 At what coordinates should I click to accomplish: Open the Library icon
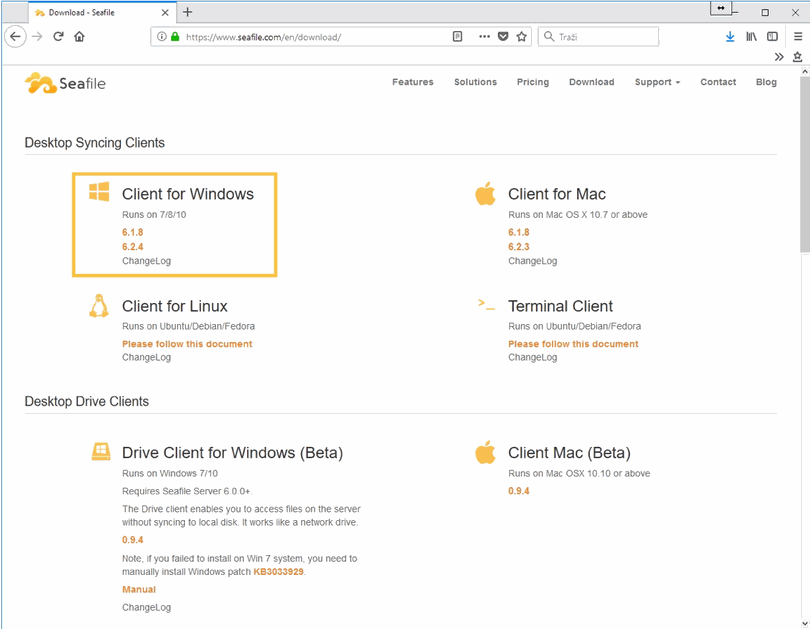coord(751,37)
